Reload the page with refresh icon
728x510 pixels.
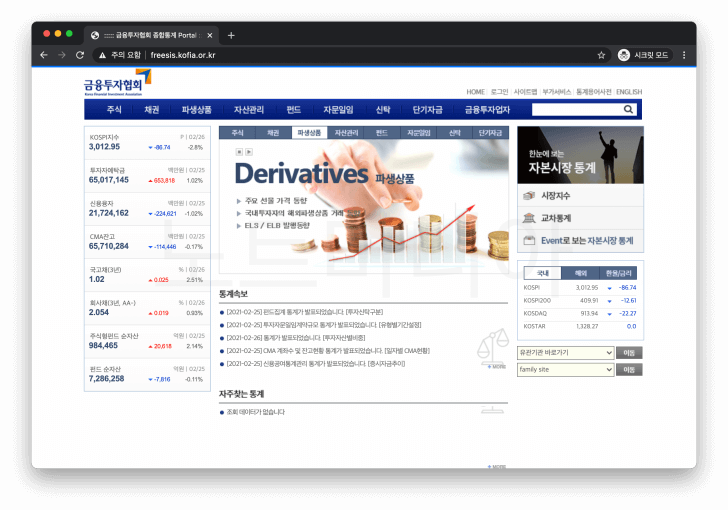[x=80, y=55]
